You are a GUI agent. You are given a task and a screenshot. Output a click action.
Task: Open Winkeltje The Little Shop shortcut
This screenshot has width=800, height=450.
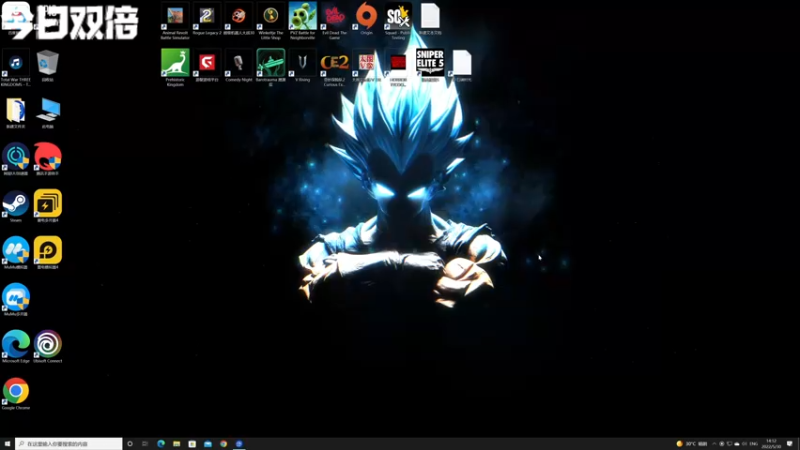270,20
